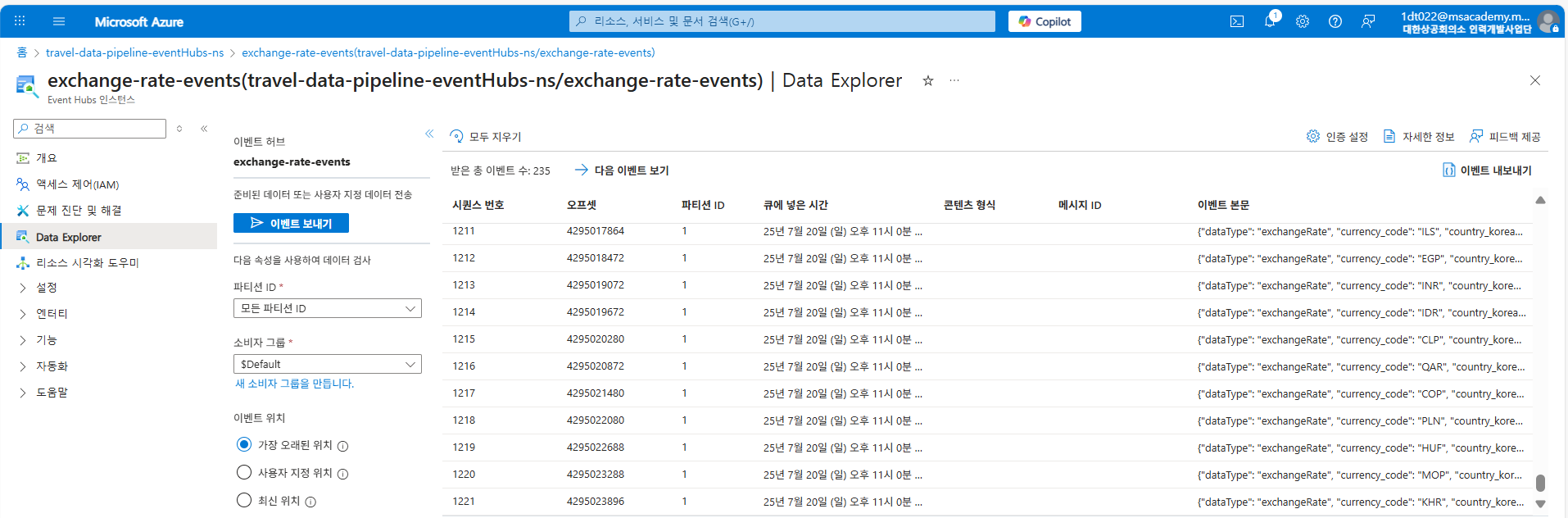The height and width of the screenshot is (518, 1568).
Task: Open the portal hamburger menu
Action: (59, 22)
